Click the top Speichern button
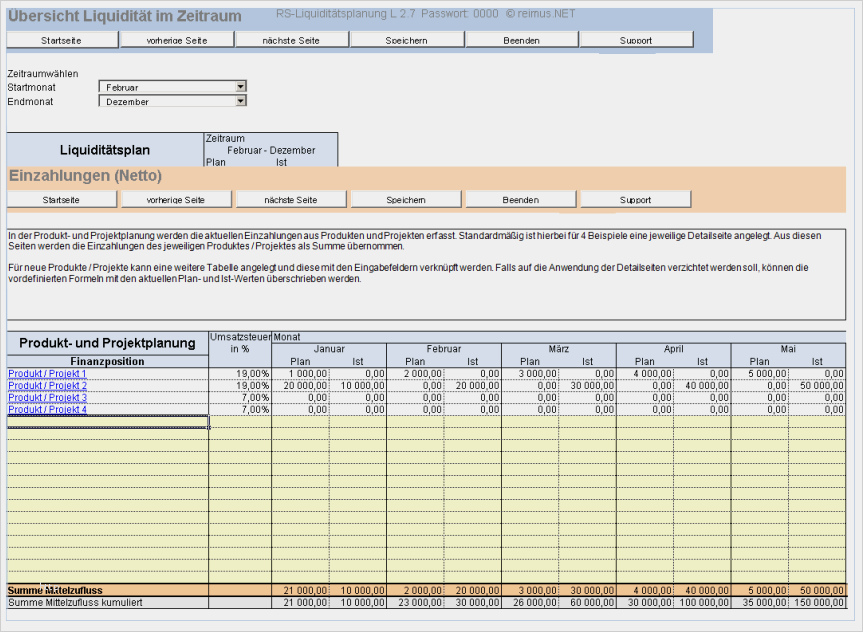The width and height of the screenshot is (863, 632). pos(406,40)
